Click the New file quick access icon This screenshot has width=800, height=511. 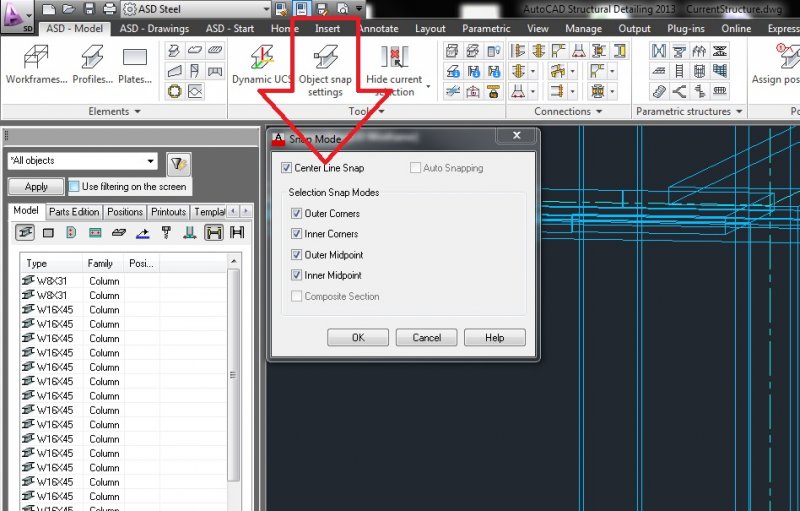[48, 9]
